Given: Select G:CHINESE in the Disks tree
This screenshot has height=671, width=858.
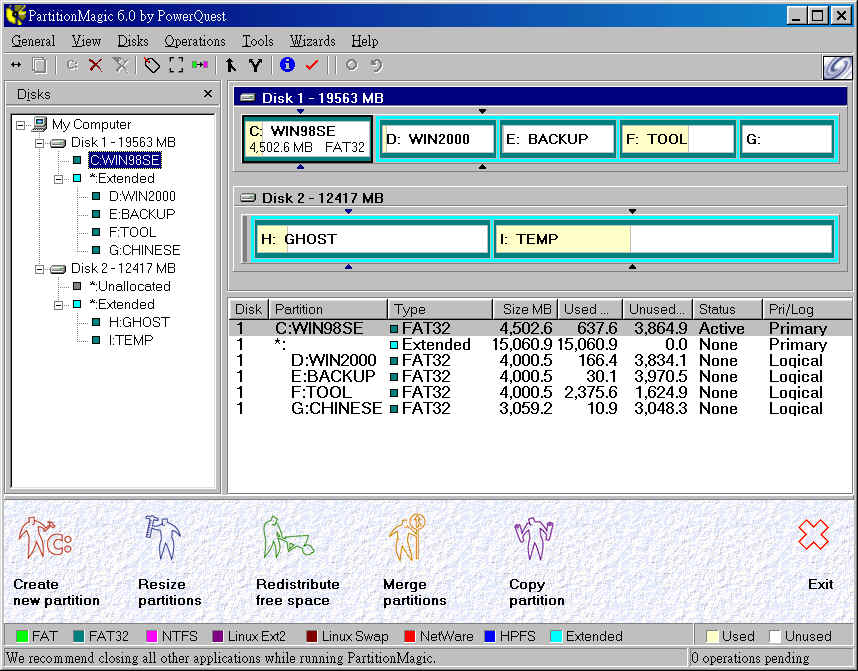Looking at the screenshot, I should pos(144,251).
